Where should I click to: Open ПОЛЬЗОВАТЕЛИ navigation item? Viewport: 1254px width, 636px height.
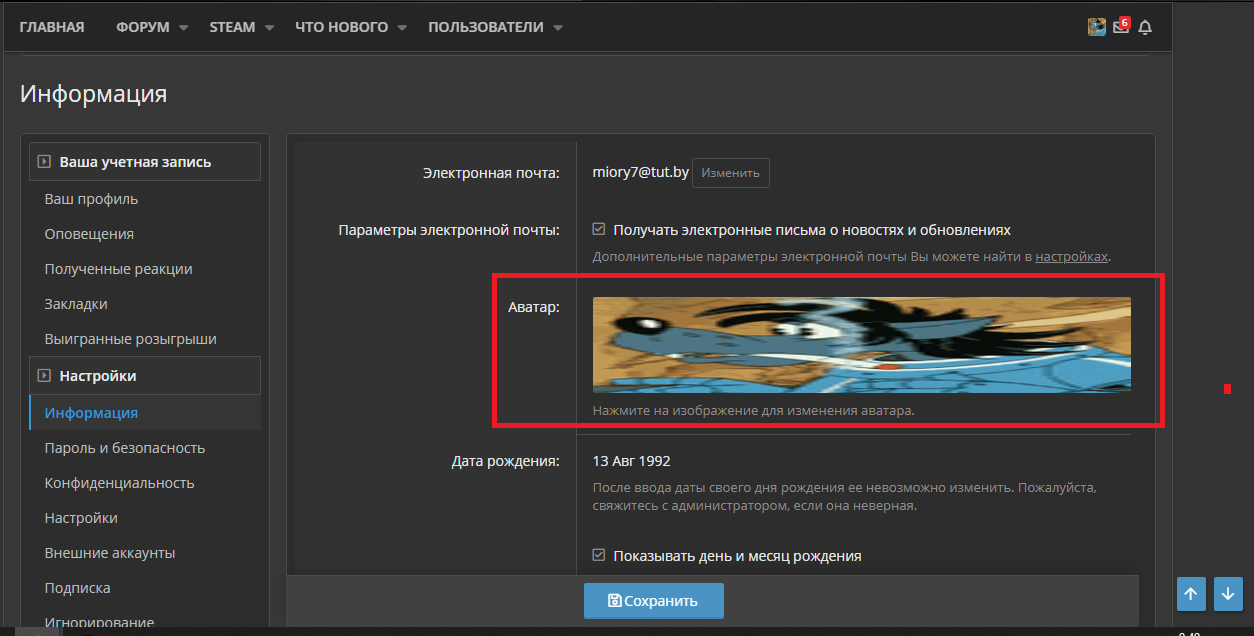pyautogui.click(x=487, y=27)
